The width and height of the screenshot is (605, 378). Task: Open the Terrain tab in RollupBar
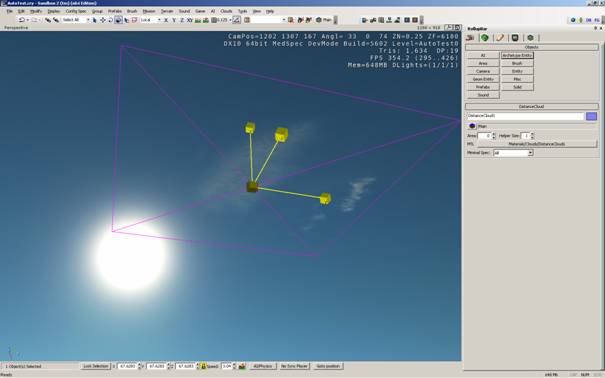[485, 37]
